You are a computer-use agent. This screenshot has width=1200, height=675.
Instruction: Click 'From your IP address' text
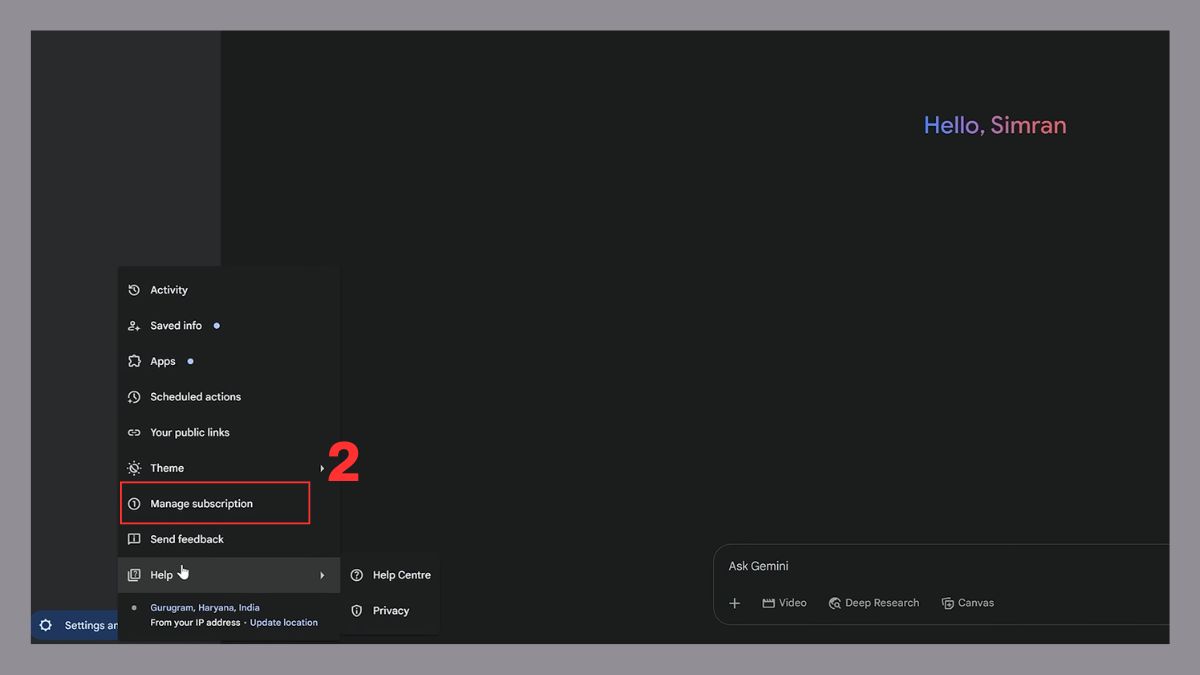195,622
